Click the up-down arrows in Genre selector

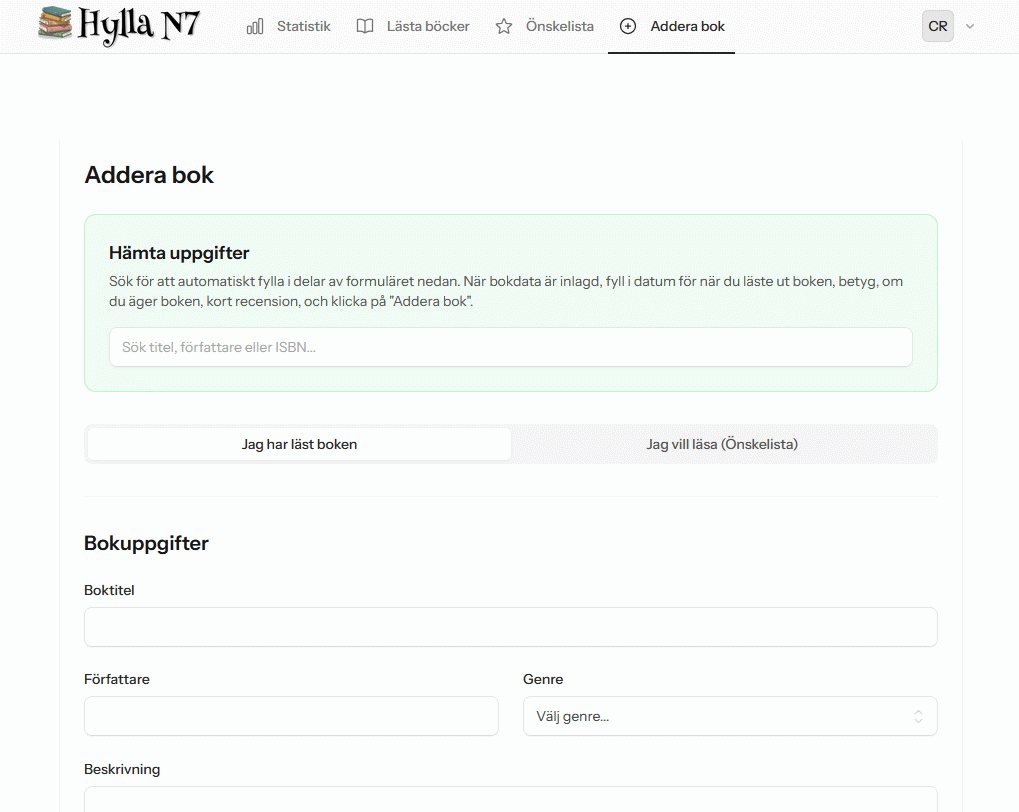pos(918,716)
